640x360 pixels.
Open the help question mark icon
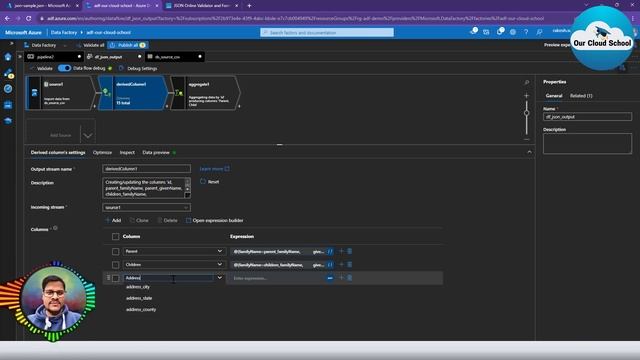(x=526, y=32)
